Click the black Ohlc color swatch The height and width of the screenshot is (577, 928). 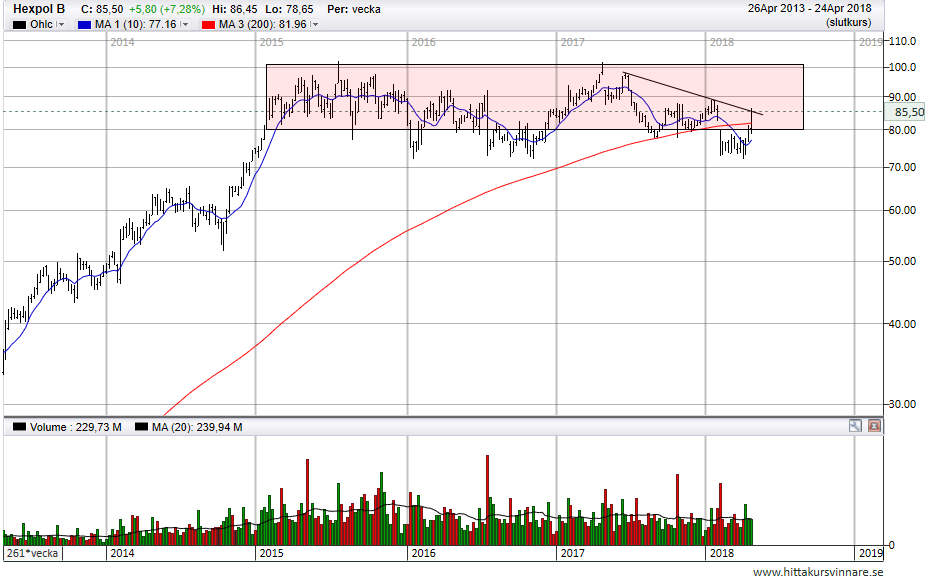(20, 25)
